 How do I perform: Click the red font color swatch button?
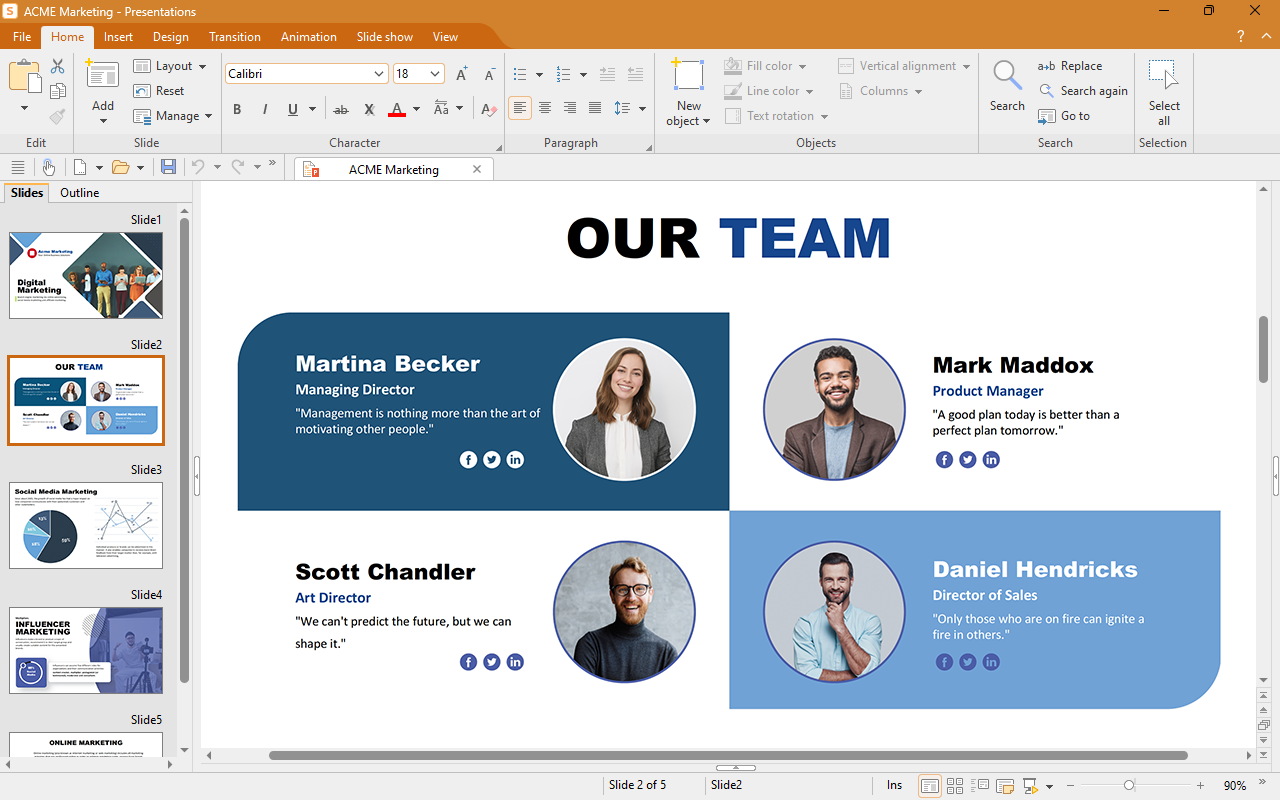pyautogui.click(x=396, y=110)
